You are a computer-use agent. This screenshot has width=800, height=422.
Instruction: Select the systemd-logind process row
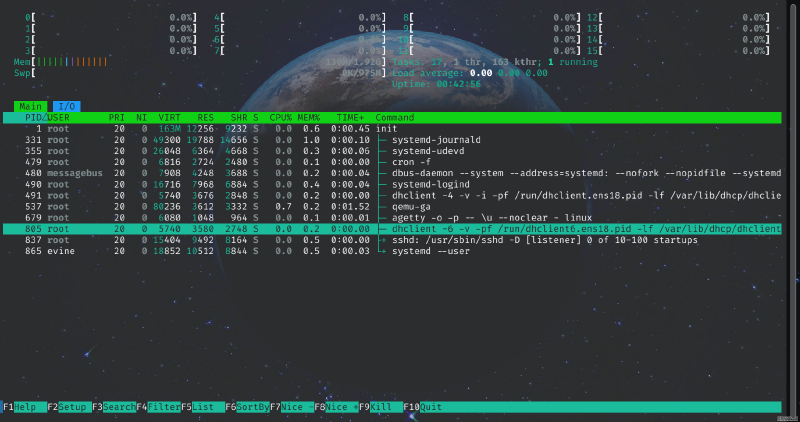392,184
